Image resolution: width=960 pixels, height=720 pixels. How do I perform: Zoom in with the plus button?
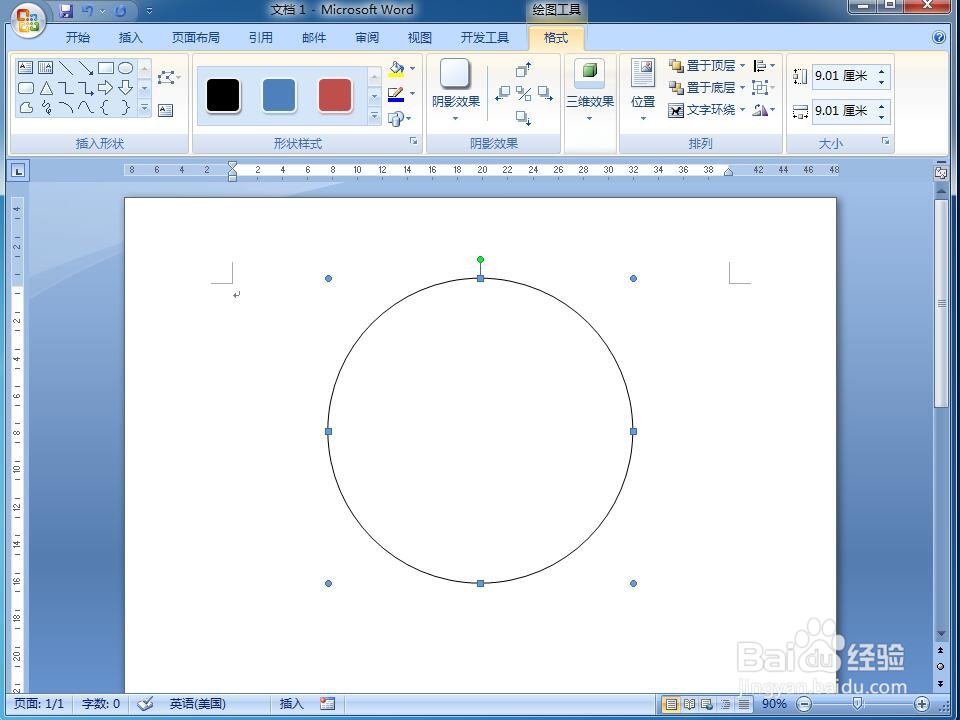click(x=921, y=704)
